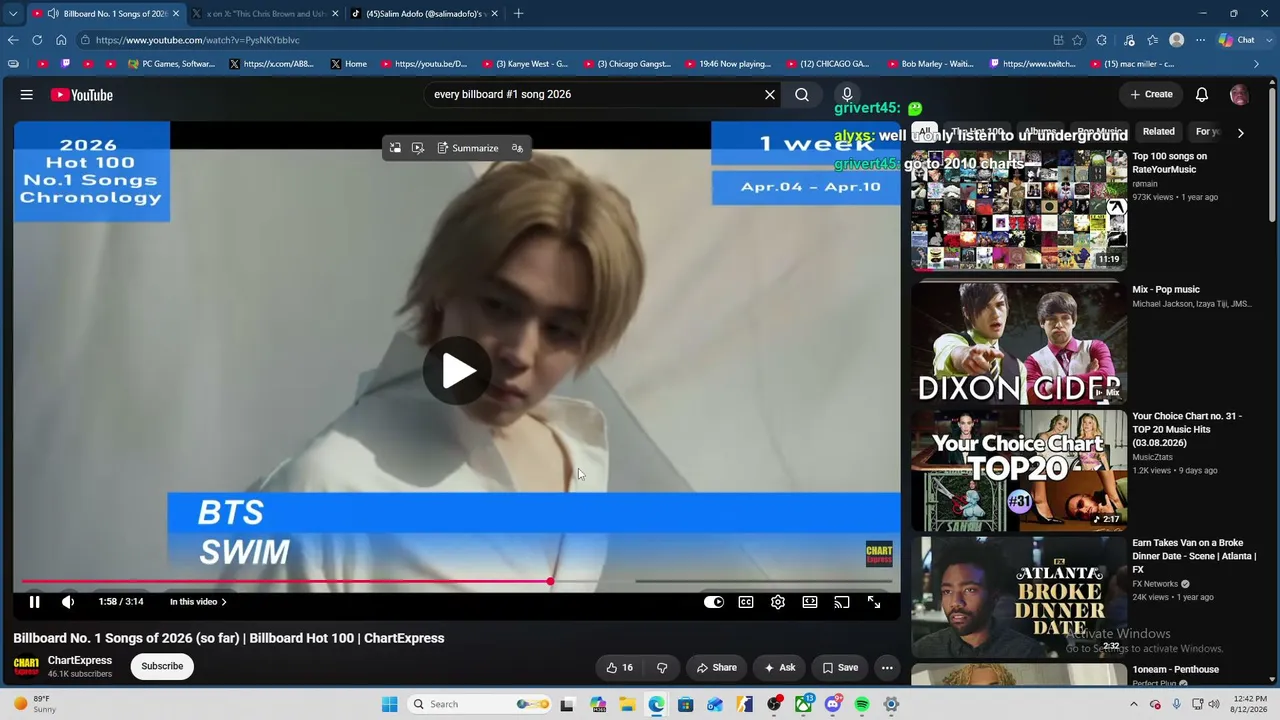Click the Create button
This screenshot has width=1280, height=720.
click(x=1151, y=94)
